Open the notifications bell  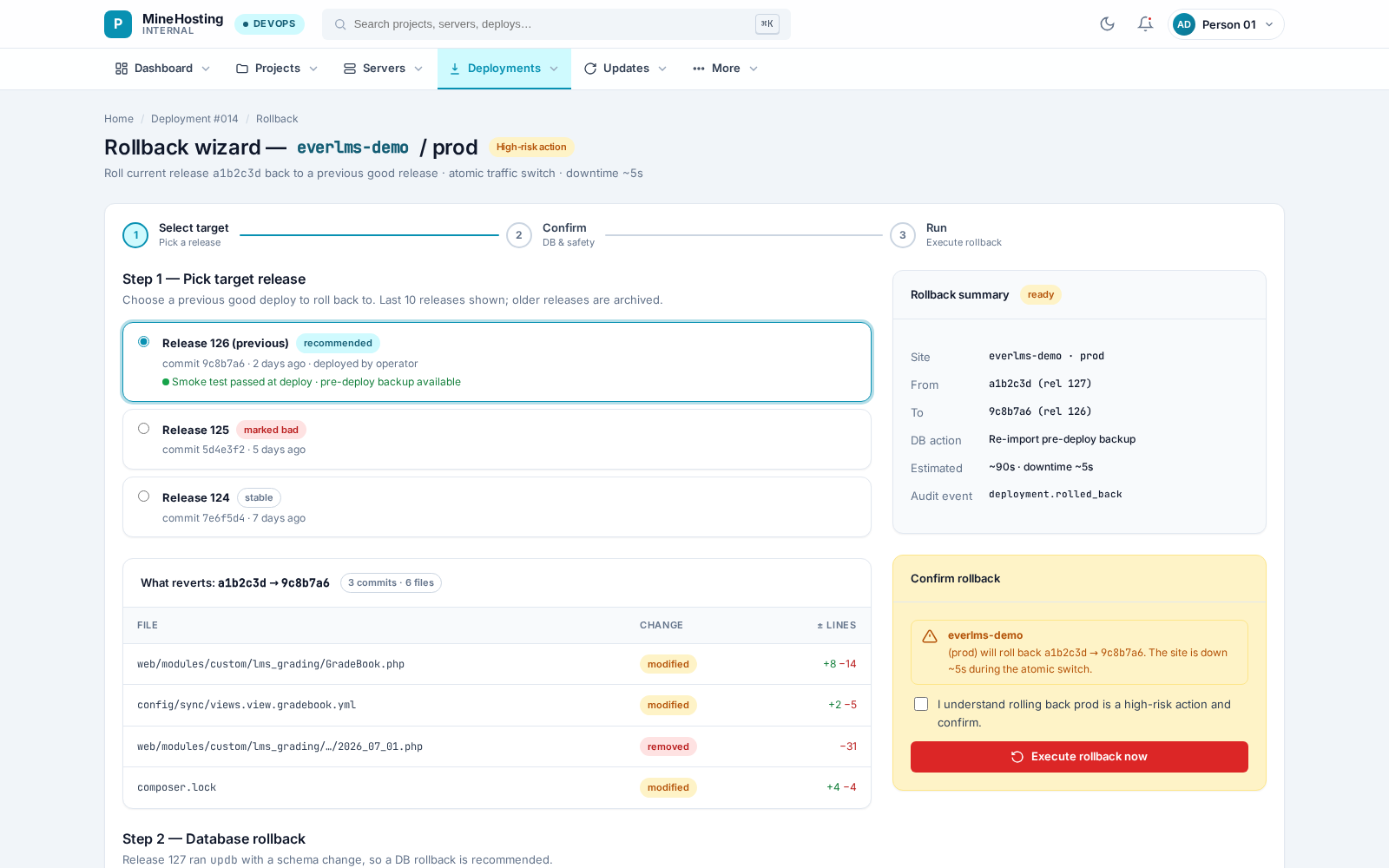pyautogui.click(x=1145, y=24)
